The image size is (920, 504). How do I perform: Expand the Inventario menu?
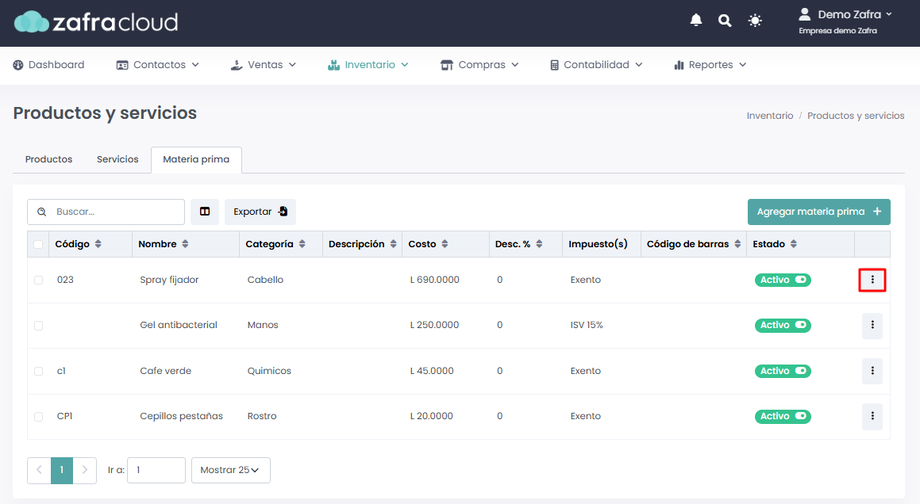pyautogui.click(x=368, y=65)
